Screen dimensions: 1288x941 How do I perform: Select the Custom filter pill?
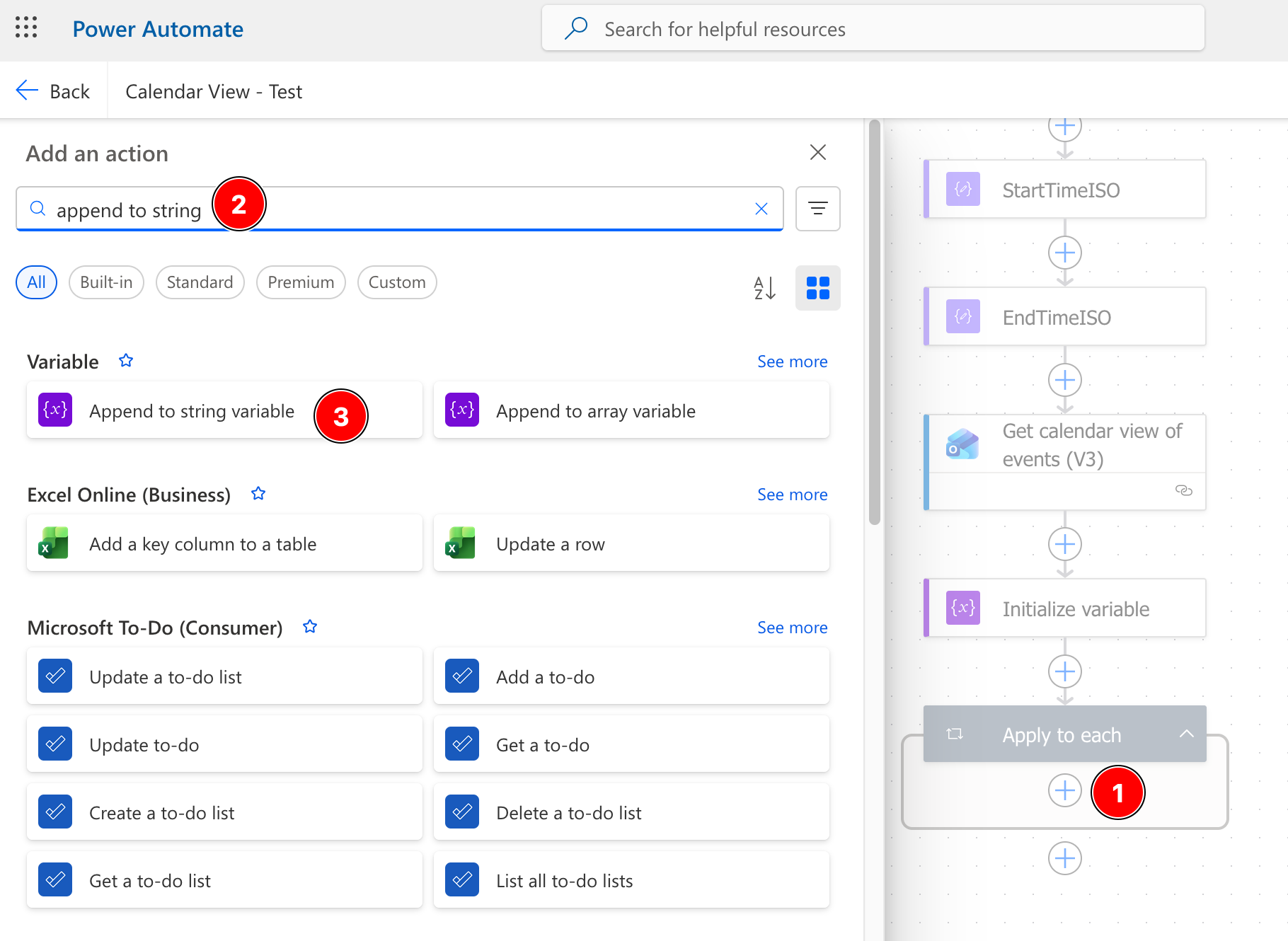[397, 282]
